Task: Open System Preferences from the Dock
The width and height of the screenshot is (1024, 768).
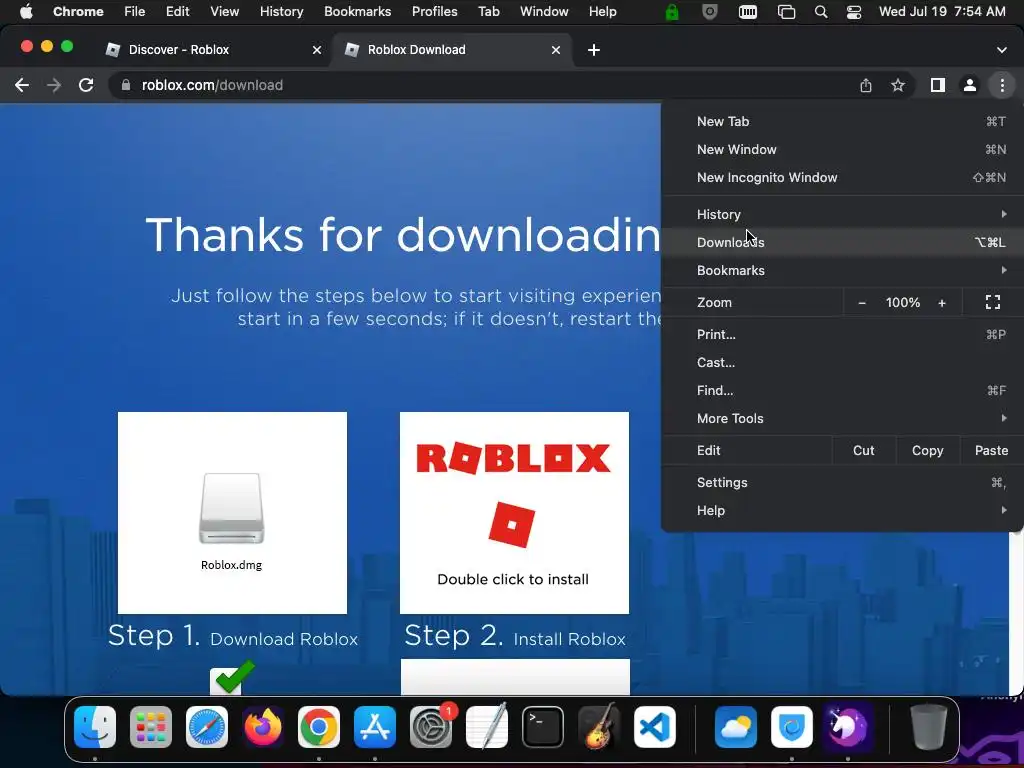Action: coord(431,727)
